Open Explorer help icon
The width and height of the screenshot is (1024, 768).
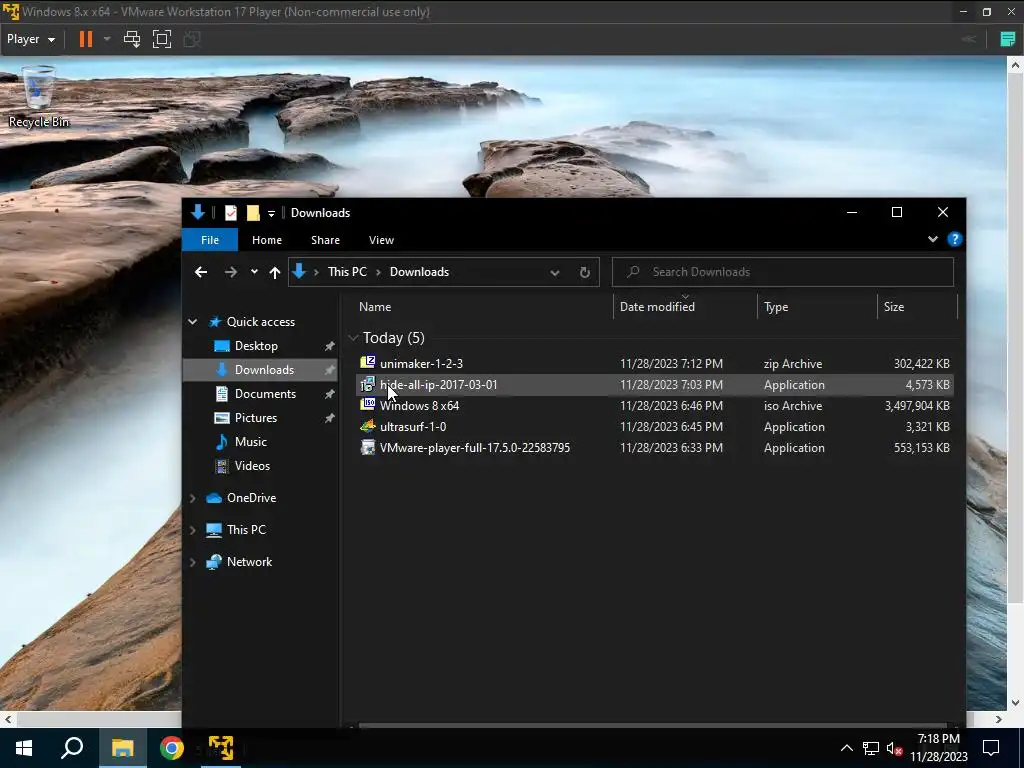pyautogui.click(x=955, y=239)
